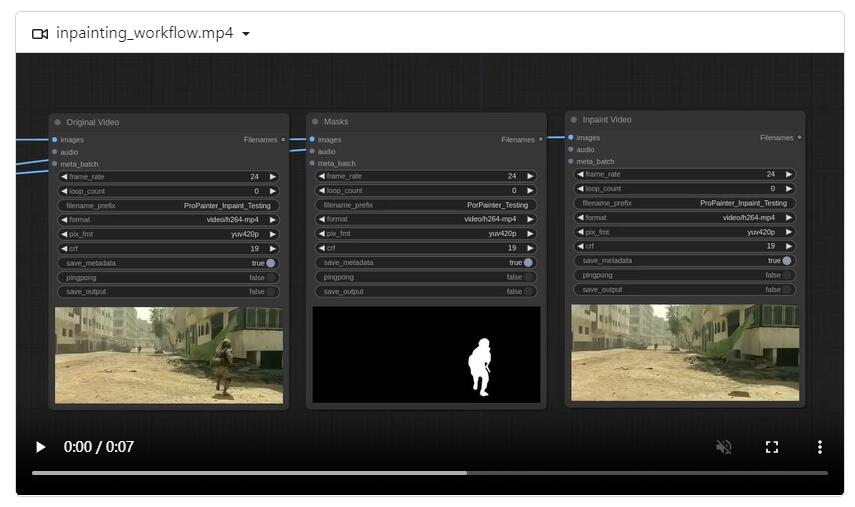Select next format in Inpaint Video node
The width and height of the screenshot is (855, 507).
coord(788,218)
